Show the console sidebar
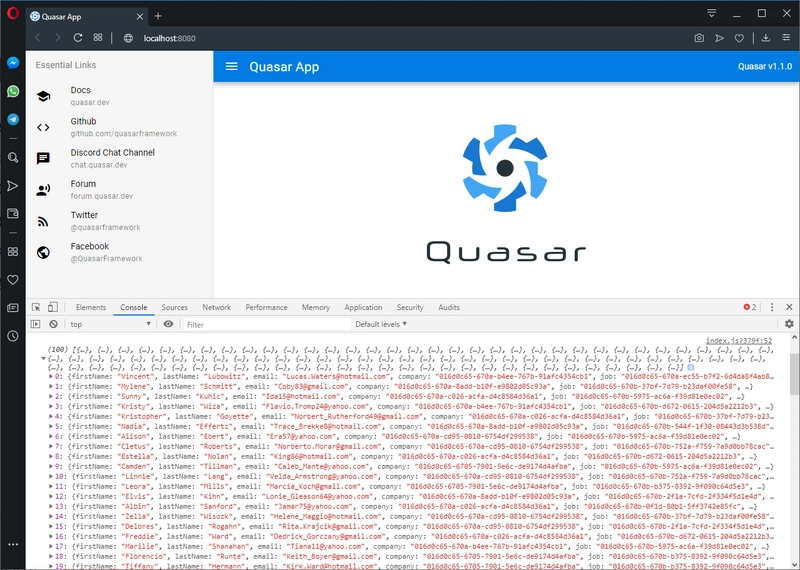800x570 pixels. 35,324
